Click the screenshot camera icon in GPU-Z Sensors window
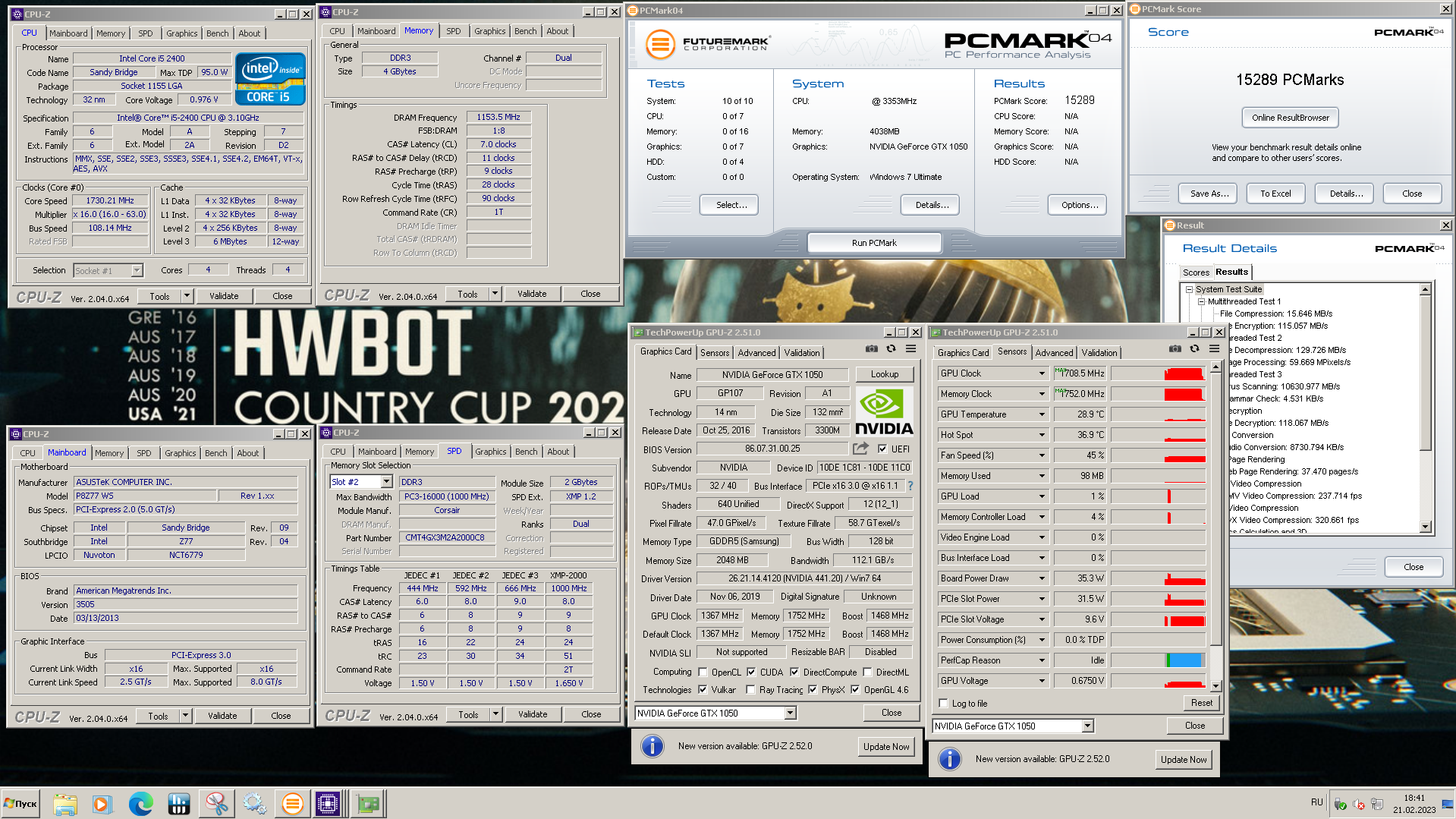This screenshot has height=819, width=1456. 1175,349
